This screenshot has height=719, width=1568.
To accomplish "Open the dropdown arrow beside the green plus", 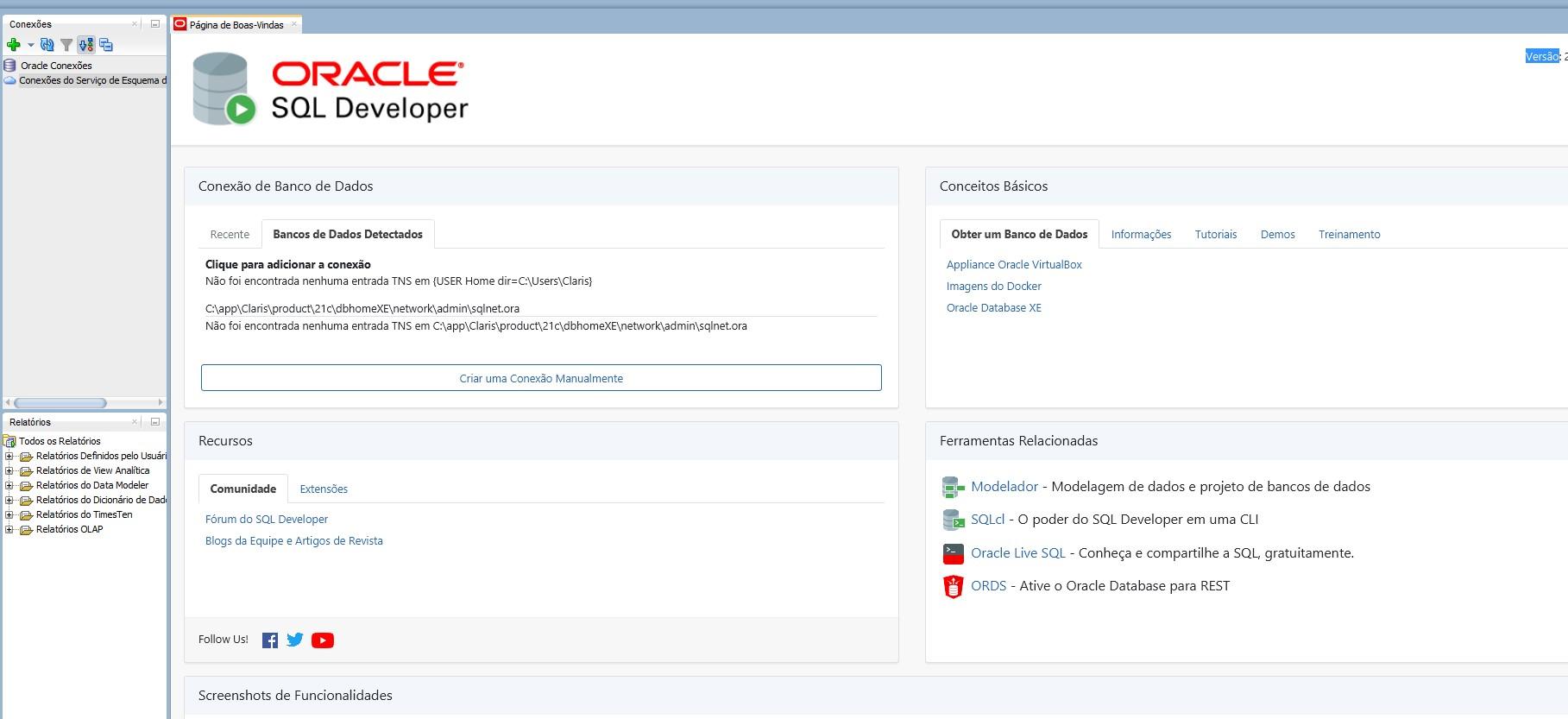I will (x=31, y=45).
